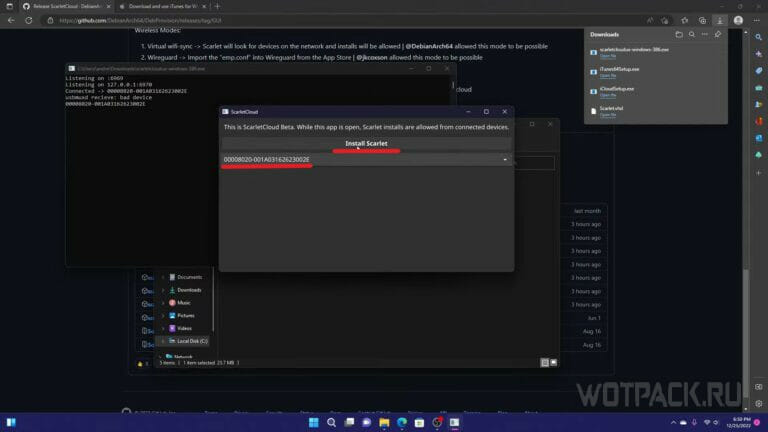Image resolution: width=768 pixels, height=432 pixels.
Task: Expand Local Disk (C:) in the tree
Action: click(x=163, y=341)
